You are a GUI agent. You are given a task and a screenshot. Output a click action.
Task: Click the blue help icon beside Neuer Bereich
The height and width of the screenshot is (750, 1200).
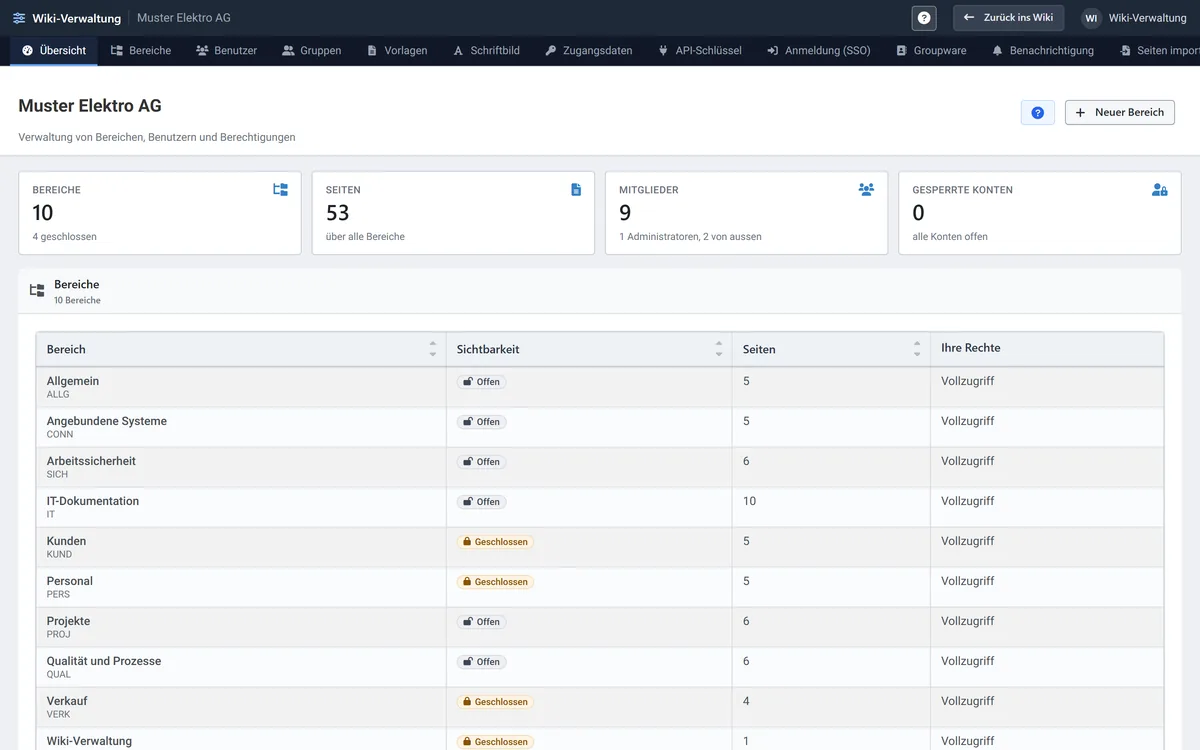click(x=1037, y=113)
